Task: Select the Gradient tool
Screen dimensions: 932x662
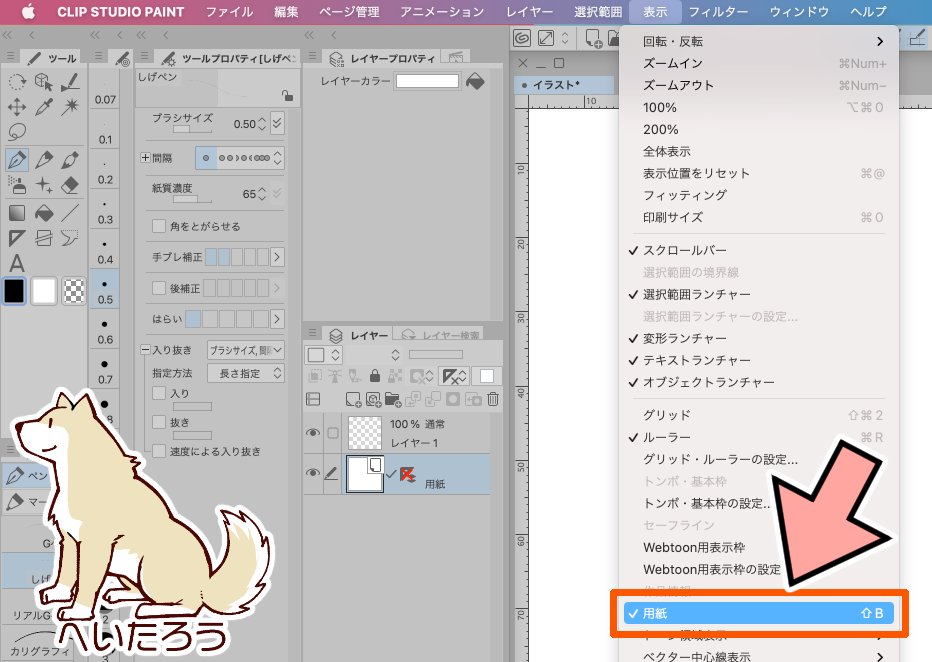Action: [17, 212]
